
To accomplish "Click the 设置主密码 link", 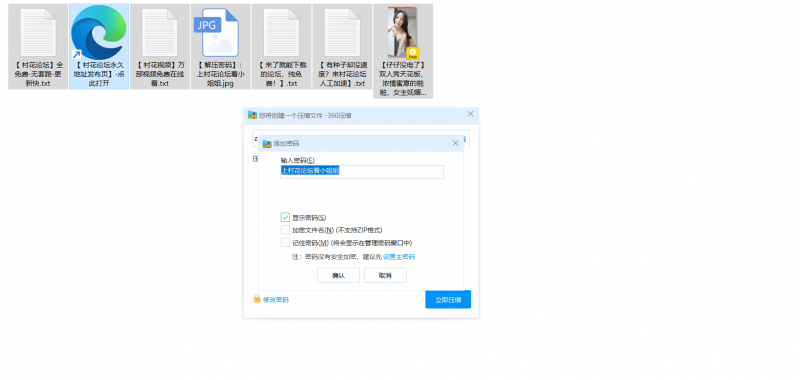I will point(399,257).
